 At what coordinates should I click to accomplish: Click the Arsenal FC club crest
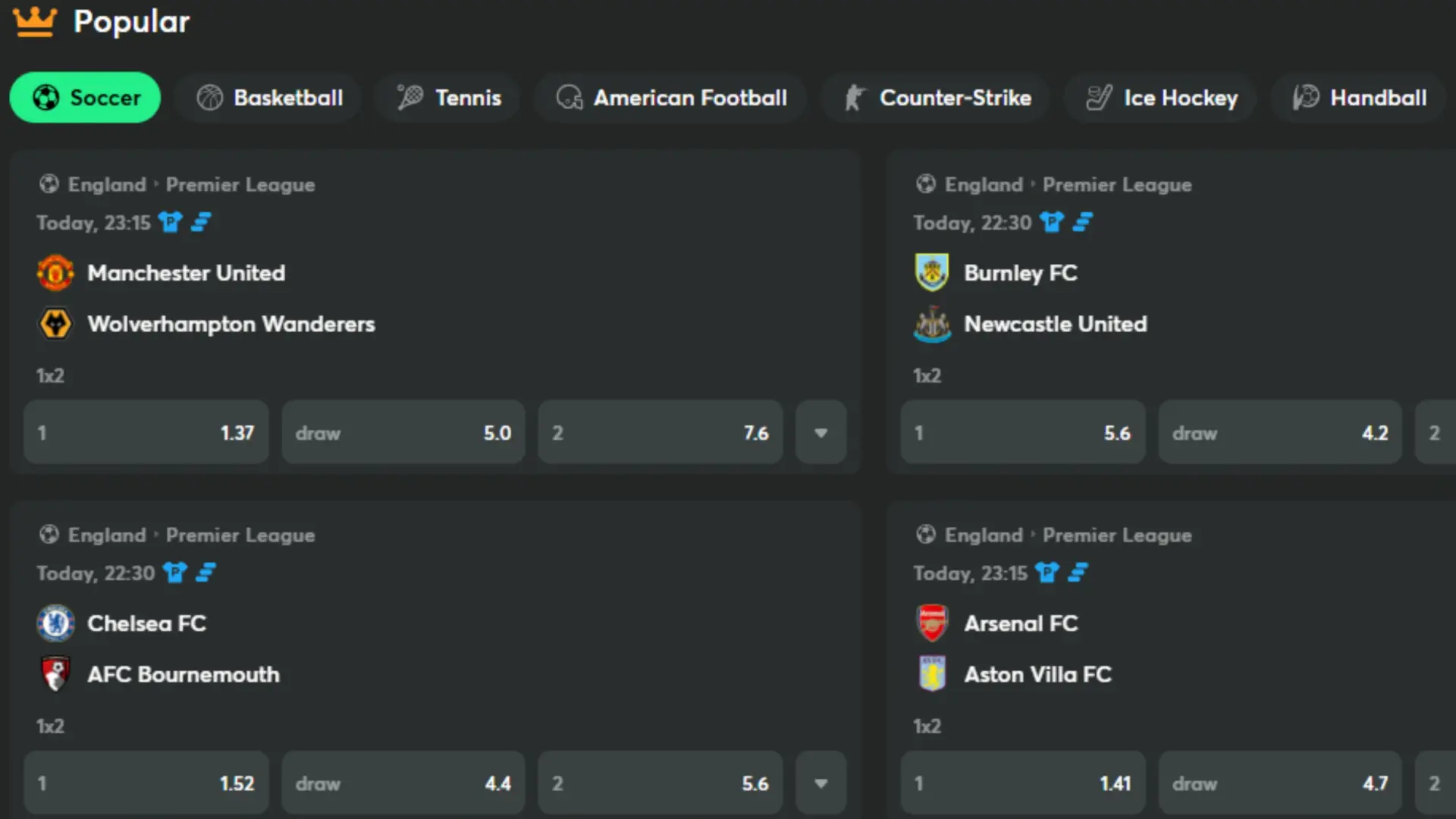point(932,623)
